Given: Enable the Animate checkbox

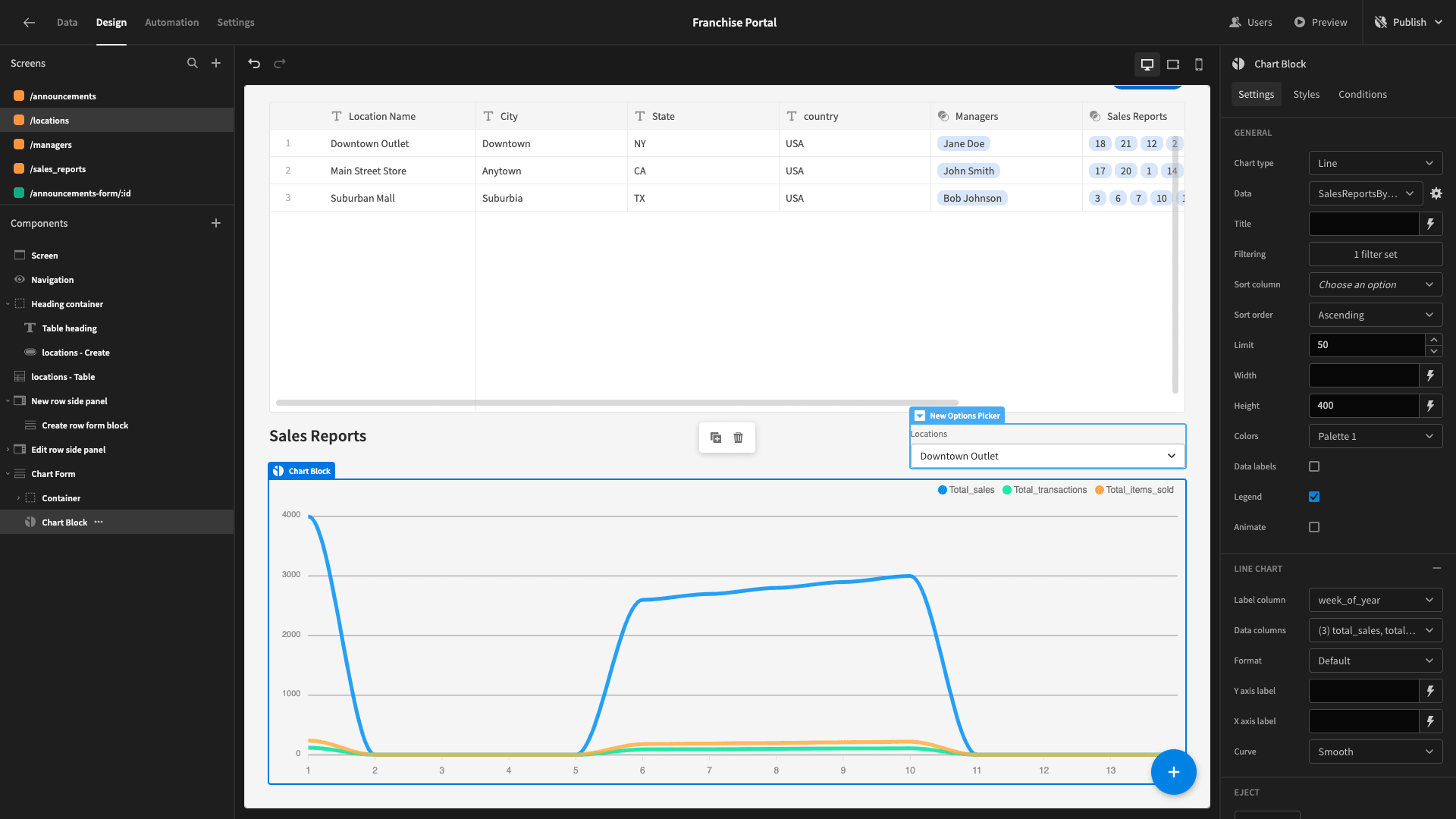Looking at the screenshot, I should 1314,527.
